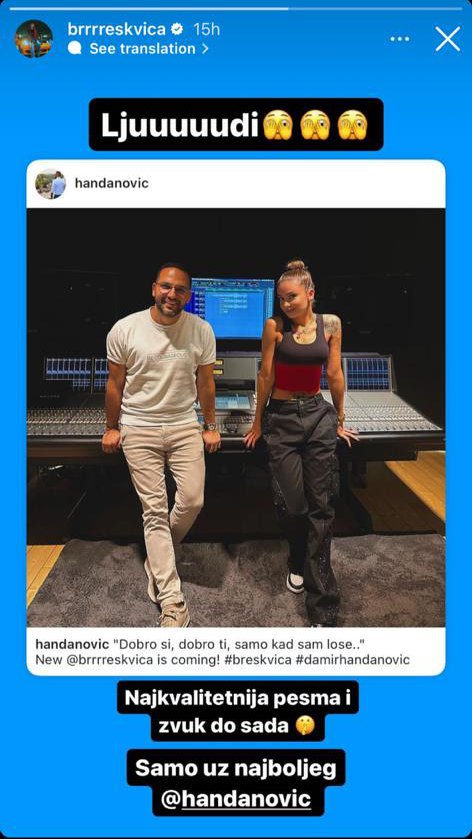Seek using the story progress bar
Image resolution: width=472 pixels, height=839 pixels.
click(x=236, y=9)
